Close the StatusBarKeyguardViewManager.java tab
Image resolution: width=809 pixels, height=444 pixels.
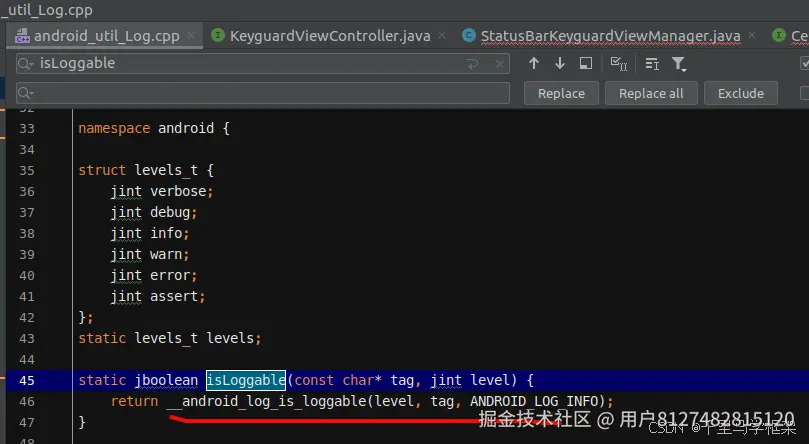click(752, 36)
